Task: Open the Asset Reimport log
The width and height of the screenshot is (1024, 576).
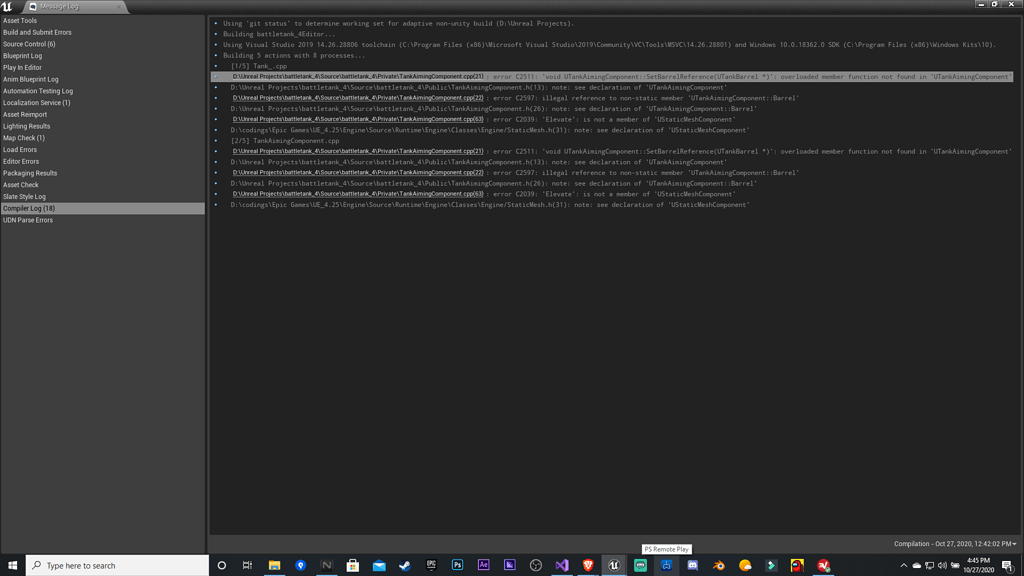Action: pyautogui.click(x=103, y=114)
